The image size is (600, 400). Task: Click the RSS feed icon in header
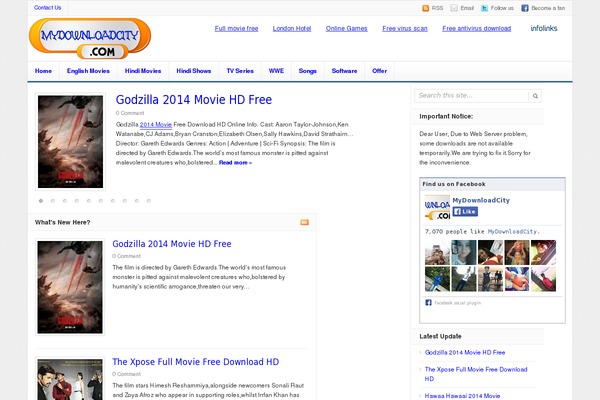pyautogui.click(x=425, y=8)
